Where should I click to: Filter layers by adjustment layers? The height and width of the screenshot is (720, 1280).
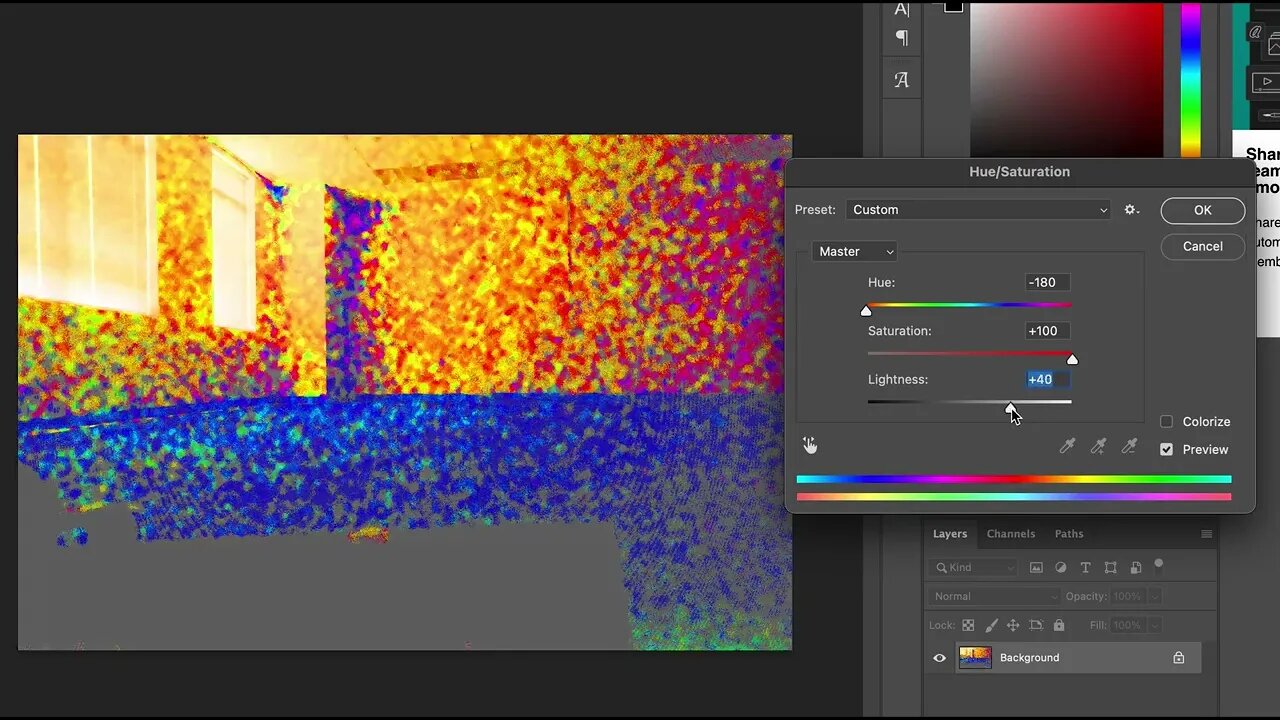[x=1060, y=568]
